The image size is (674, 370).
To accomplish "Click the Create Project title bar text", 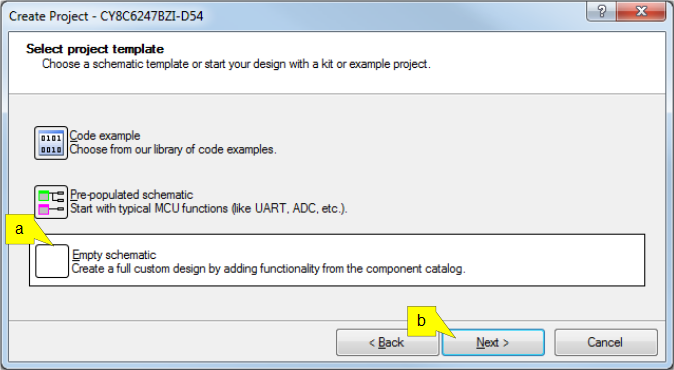I will click(x=106, y=16).
